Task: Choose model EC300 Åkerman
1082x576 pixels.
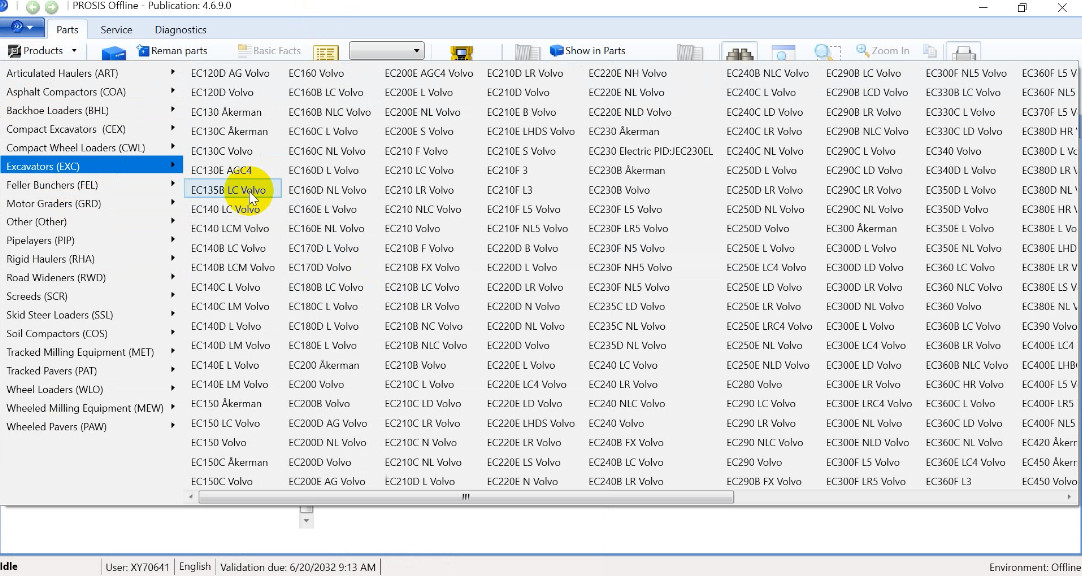Action: point(861,228)
